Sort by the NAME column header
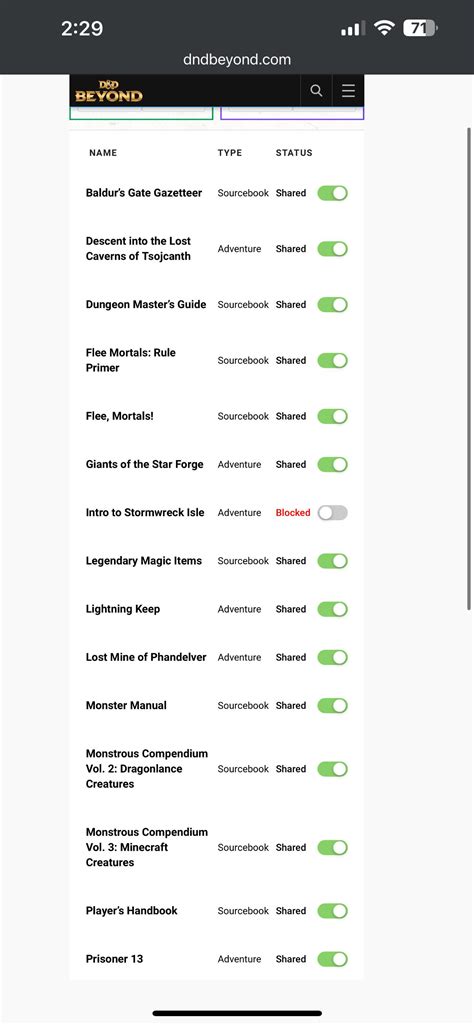 (x=103, y=153)
